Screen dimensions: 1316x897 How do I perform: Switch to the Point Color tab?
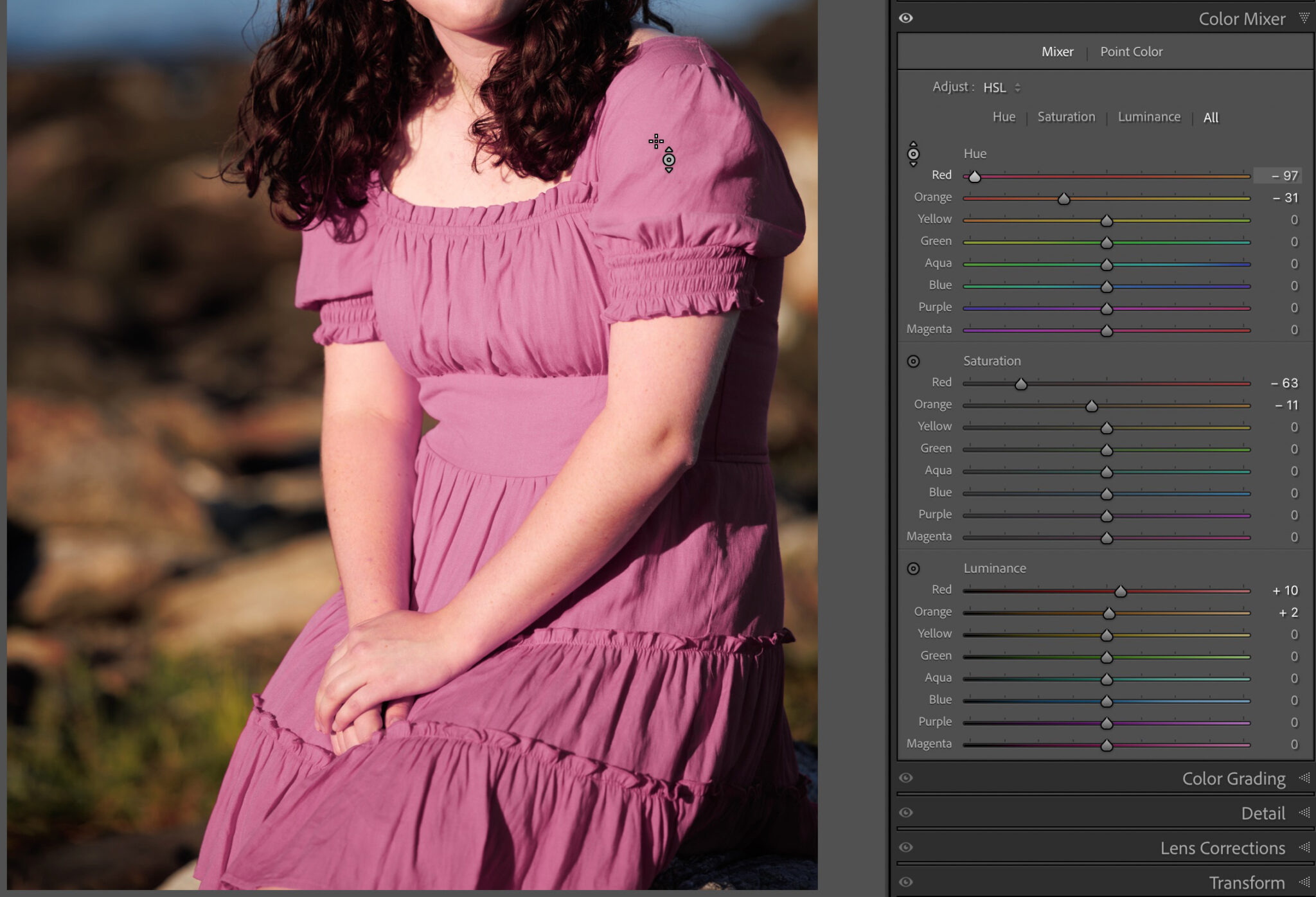coord(1131,51)
